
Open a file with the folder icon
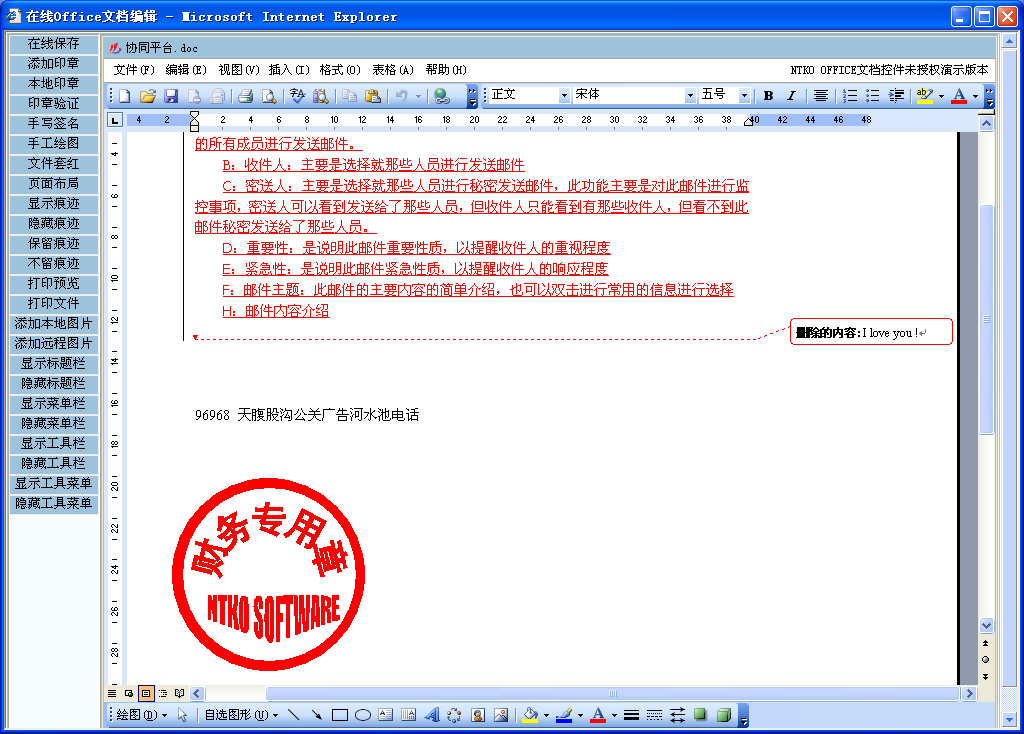click(148, 96)
